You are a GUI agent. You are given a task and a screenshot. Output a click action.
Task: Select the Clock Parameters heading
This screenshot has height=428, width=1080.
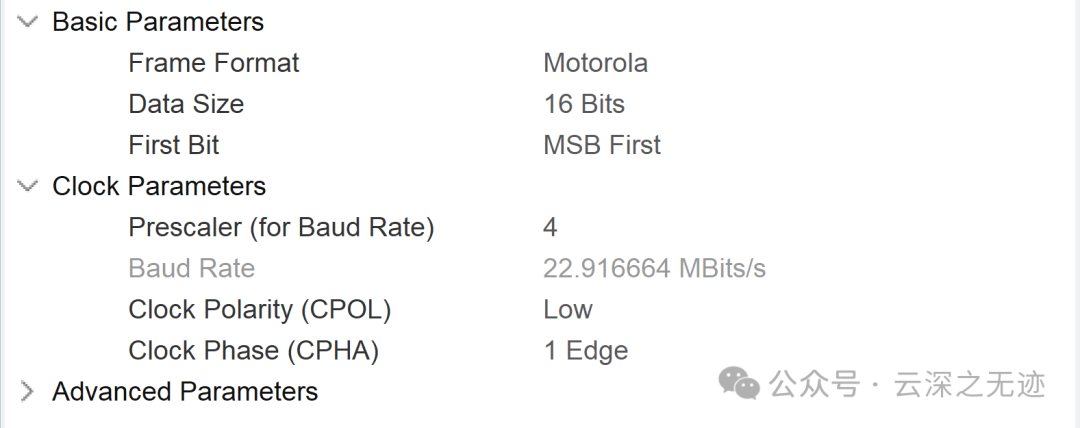point(159,186)
